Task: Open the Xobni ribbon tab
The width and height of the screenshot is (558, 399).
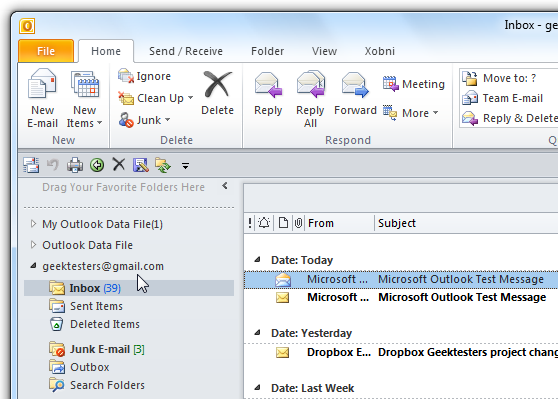Action: [379, 51]
